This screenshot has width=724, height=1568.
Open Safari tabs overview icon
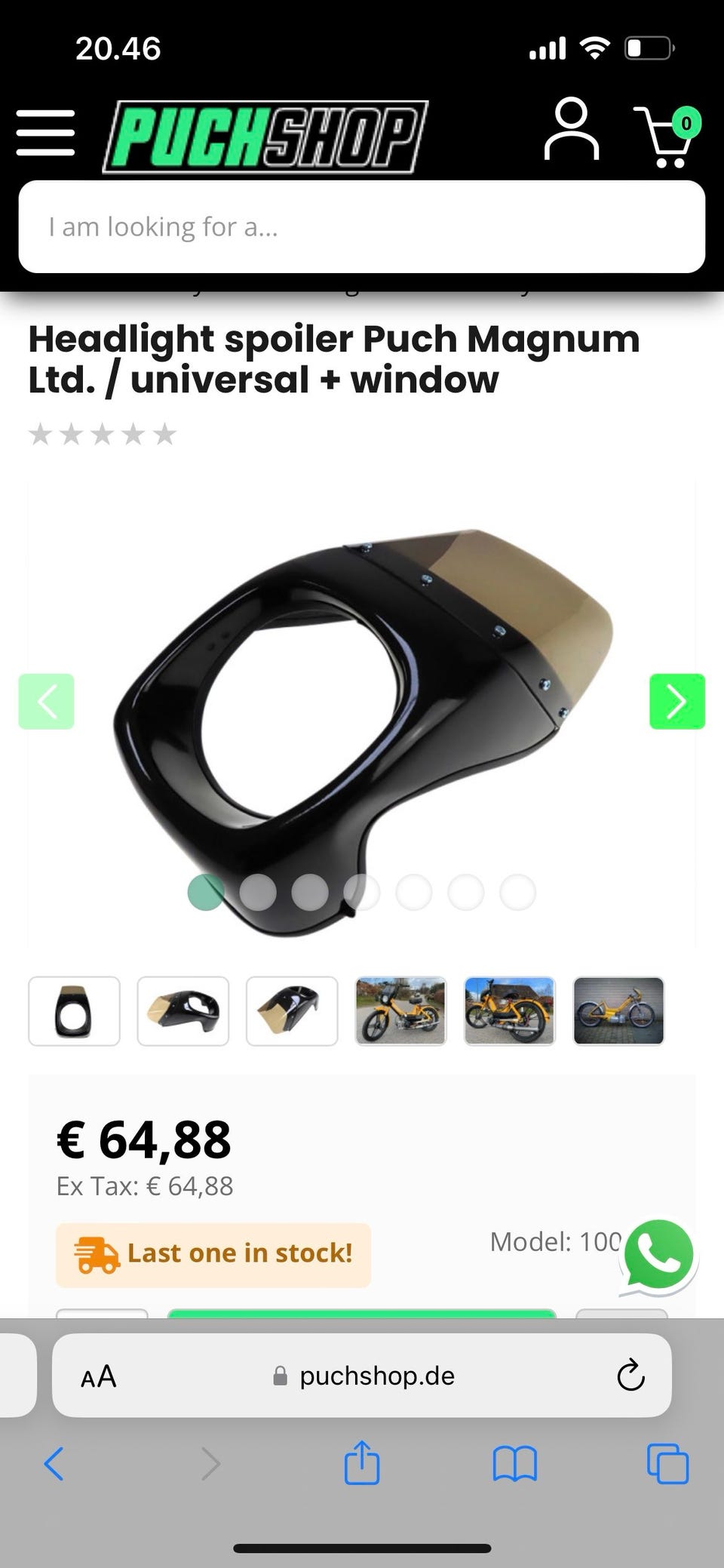tap(667, 1464)
